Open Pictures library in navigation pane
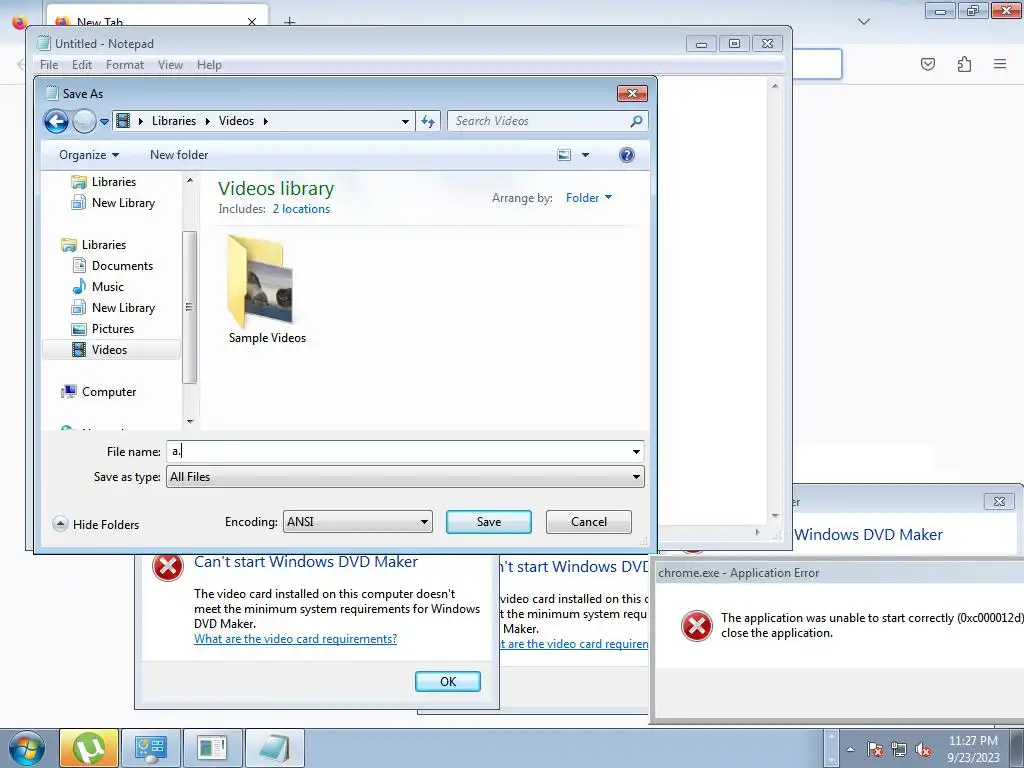This screenshot has width=1024, height=768. (112, 328)
